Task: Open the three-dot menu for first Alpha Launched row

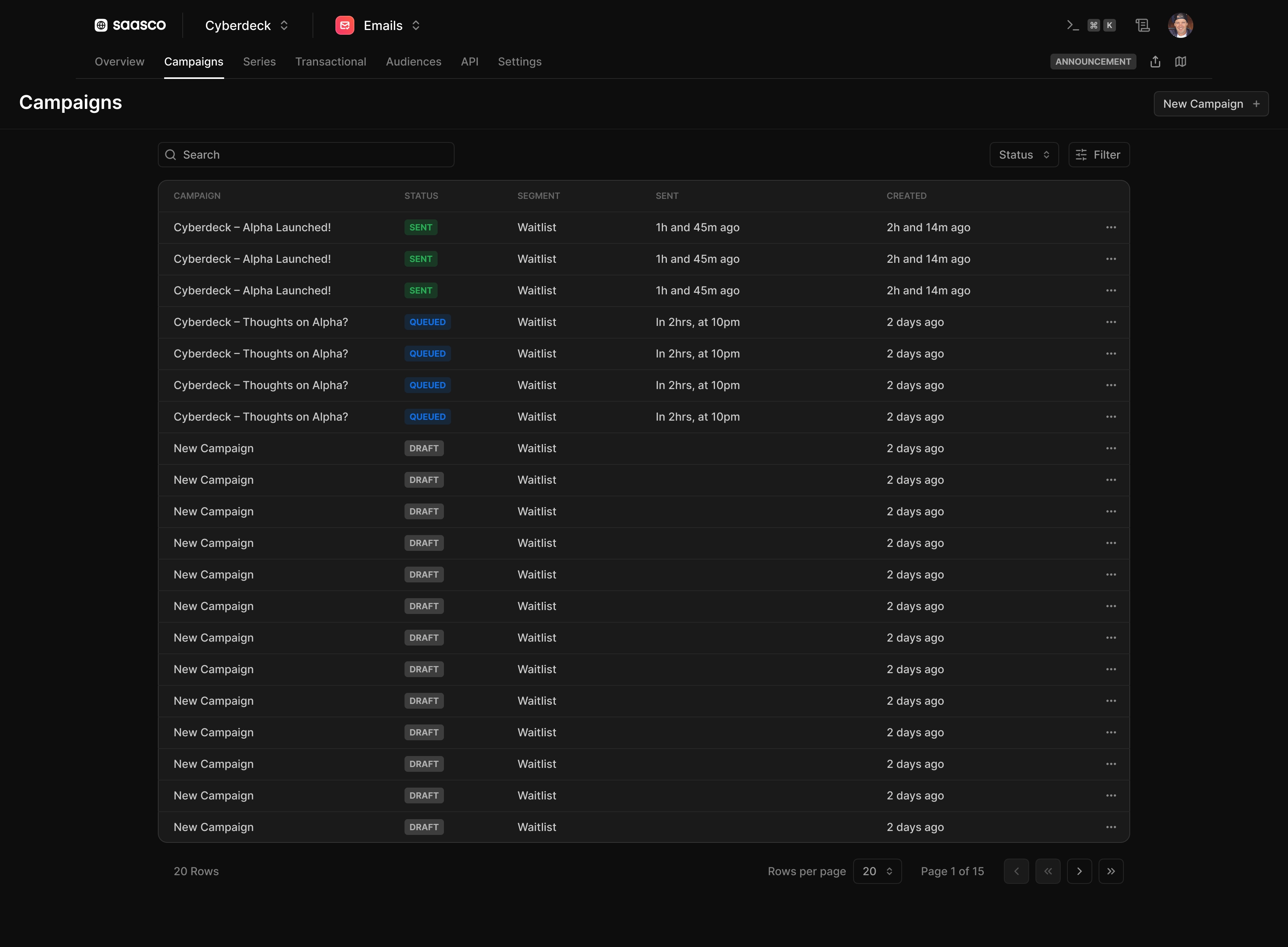Action: [1110, 228]
